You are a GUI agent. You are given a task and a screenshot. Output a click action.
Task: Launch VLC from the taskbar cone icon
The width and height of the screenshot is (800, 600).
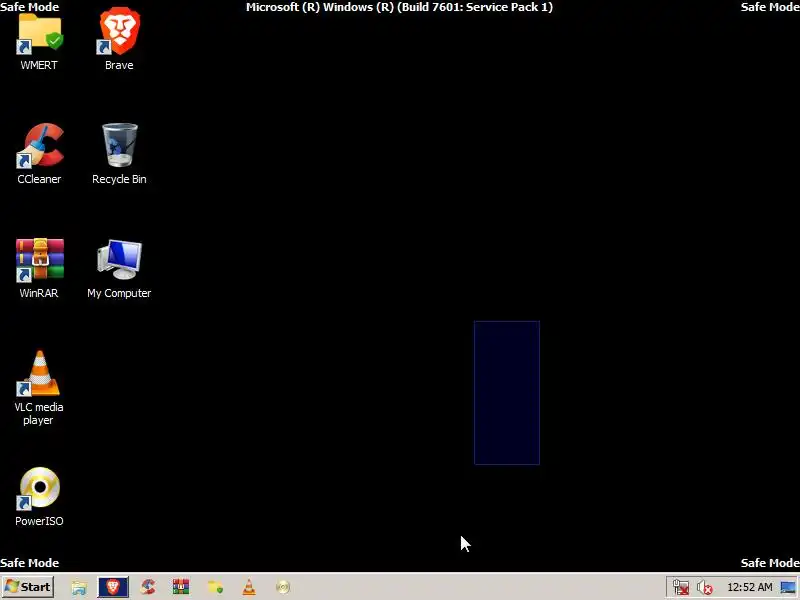click(x=249, y=587)
